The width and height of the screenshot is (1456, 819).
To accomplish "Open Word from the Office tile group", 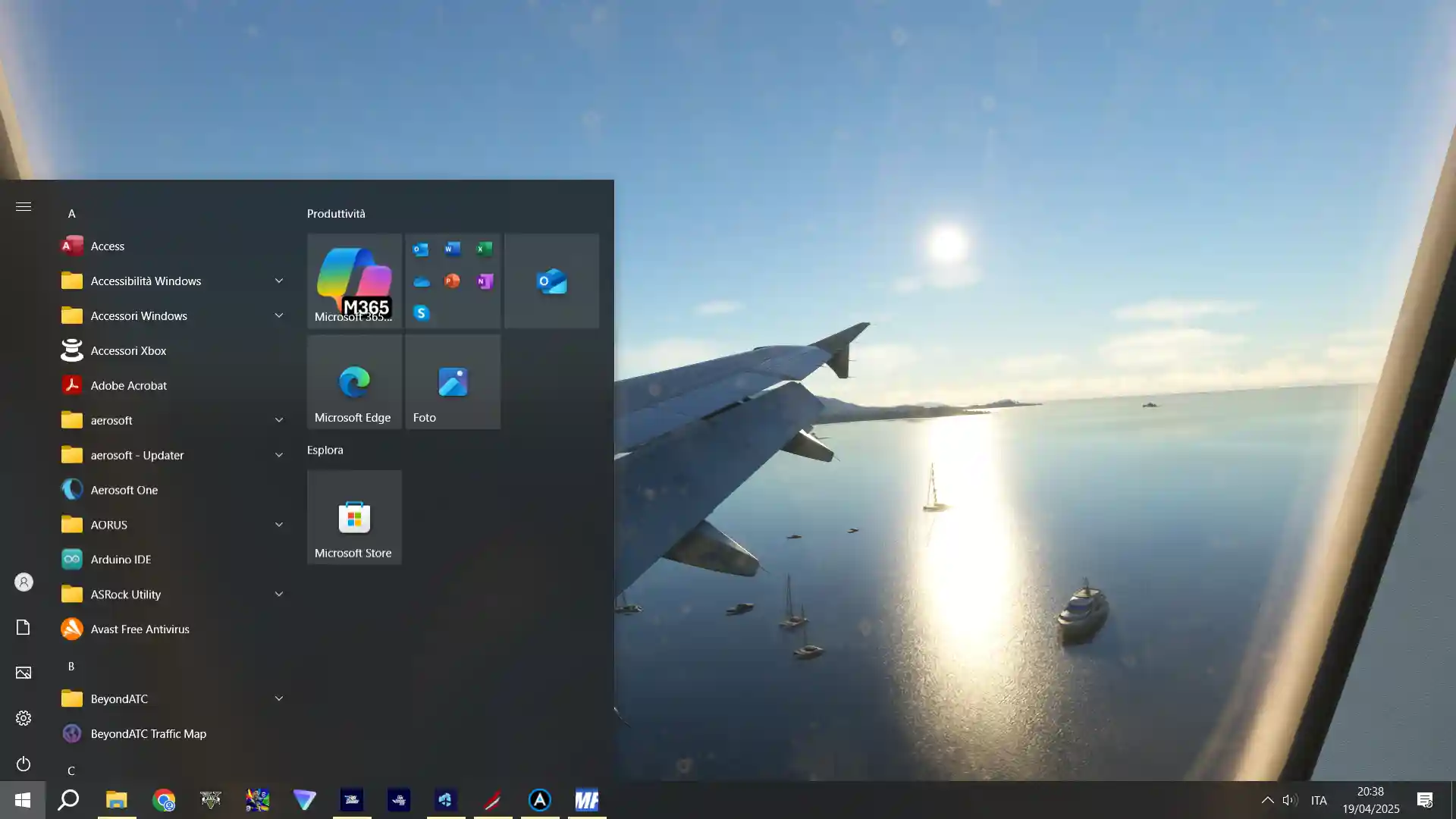I will point(453,249).
